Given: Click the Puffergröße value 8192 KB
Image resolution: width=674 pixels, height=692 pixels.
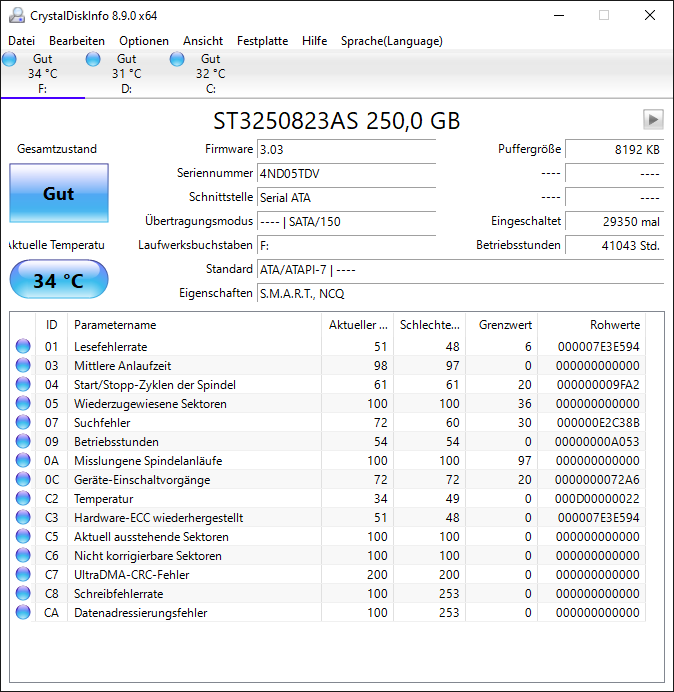Looking at the screenshot, I should (x=614, y=150).
